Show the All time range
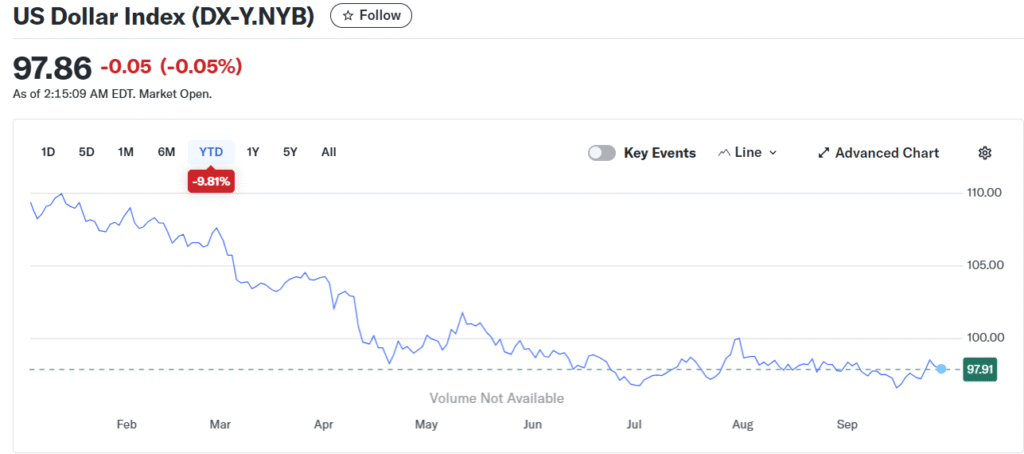Viewport: 1024px width, 454px height. tap(328, 152)
